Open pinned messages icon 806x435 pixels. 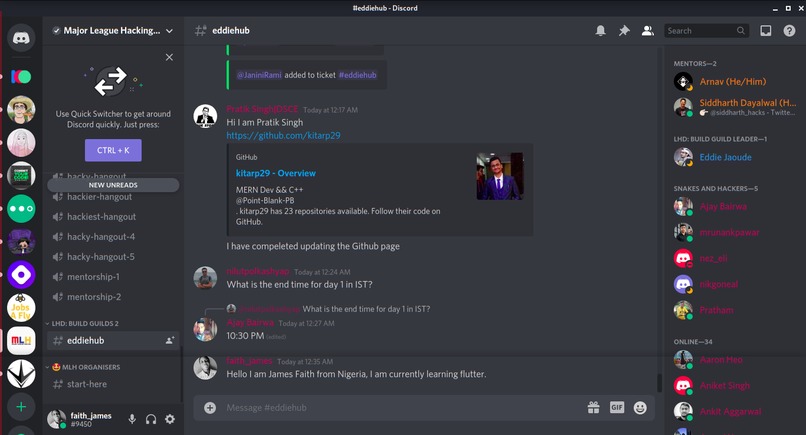tap(624, 31)
